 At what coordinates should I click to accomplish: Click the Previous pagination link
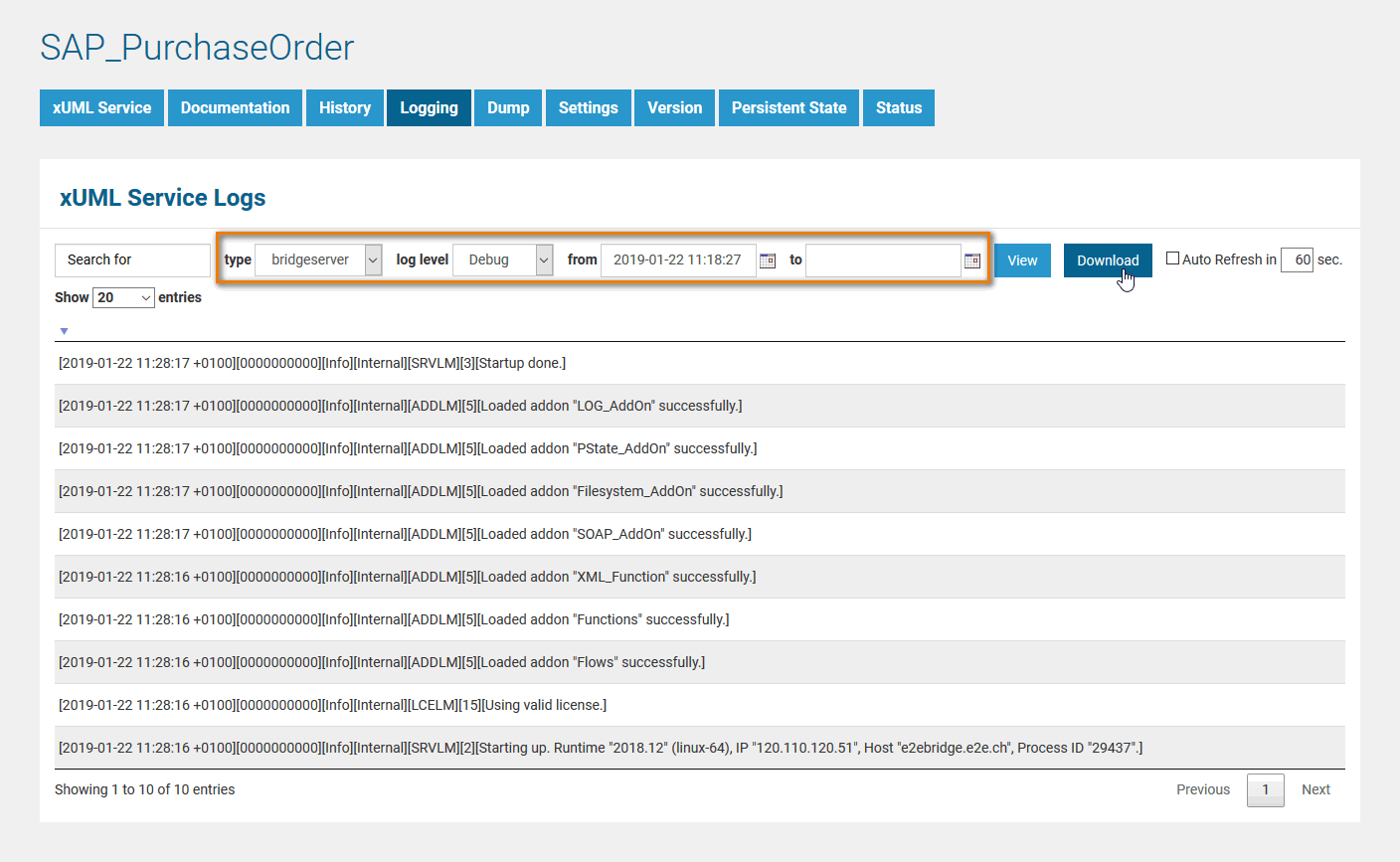pyautogui.click(x=1202, y=789)
